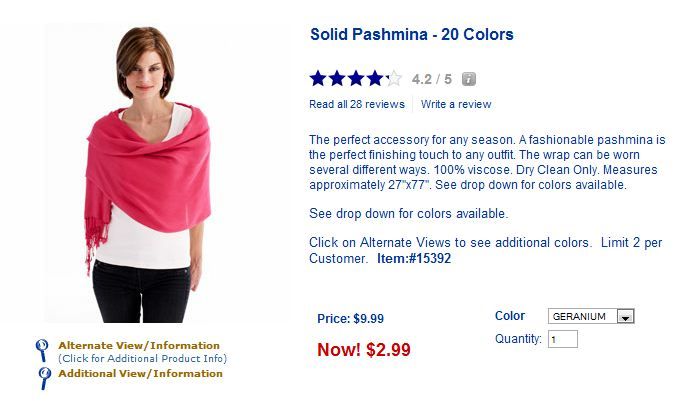This screenshot has width=689, height=401.
Task: Click the empty fifth rating star
Action: point(394,78)
